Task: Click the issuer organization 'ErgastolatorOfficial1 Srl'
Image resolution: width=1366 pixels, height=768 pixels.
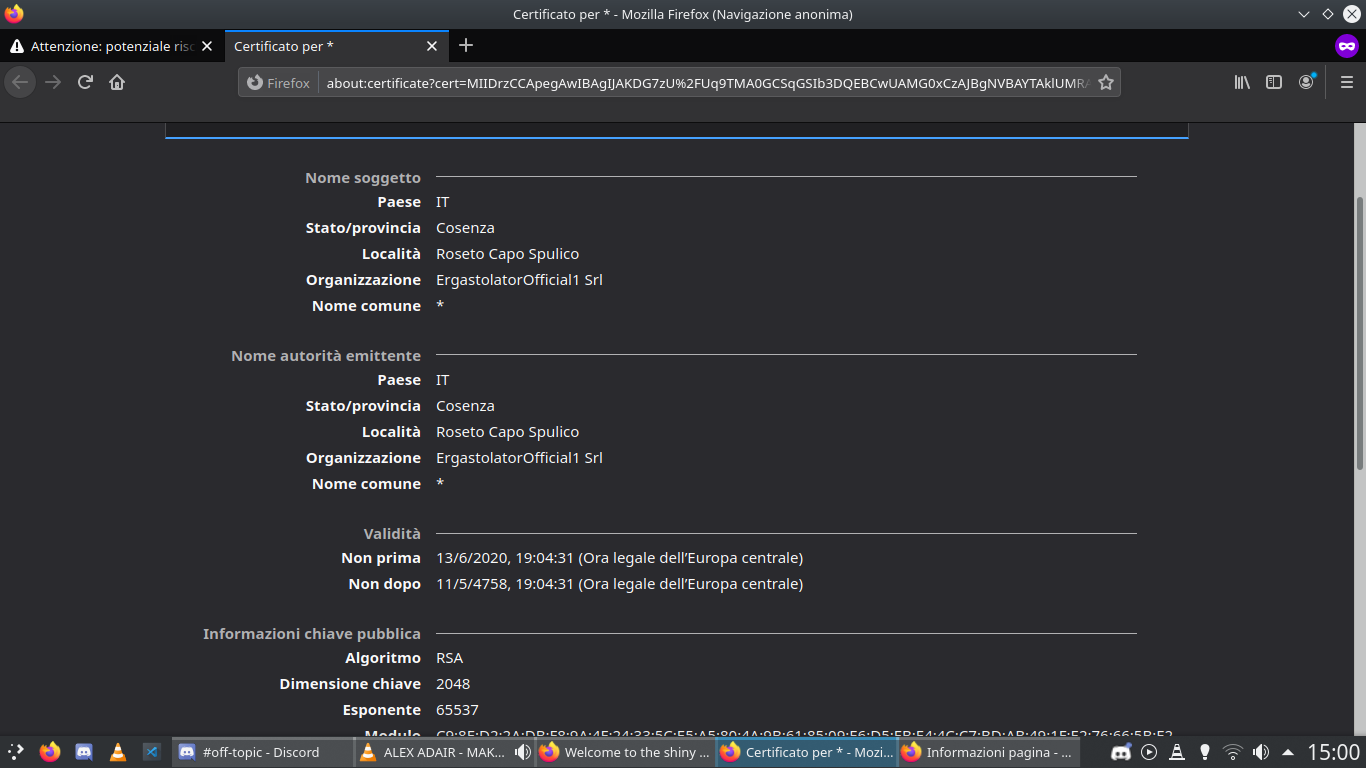Action: click(x=519, y=458)
